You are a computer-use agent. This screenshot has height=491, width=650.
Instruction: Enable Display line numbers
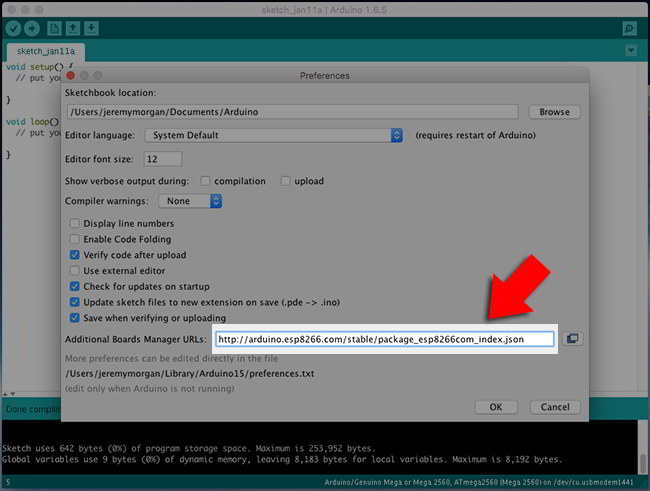pos(75,224)
